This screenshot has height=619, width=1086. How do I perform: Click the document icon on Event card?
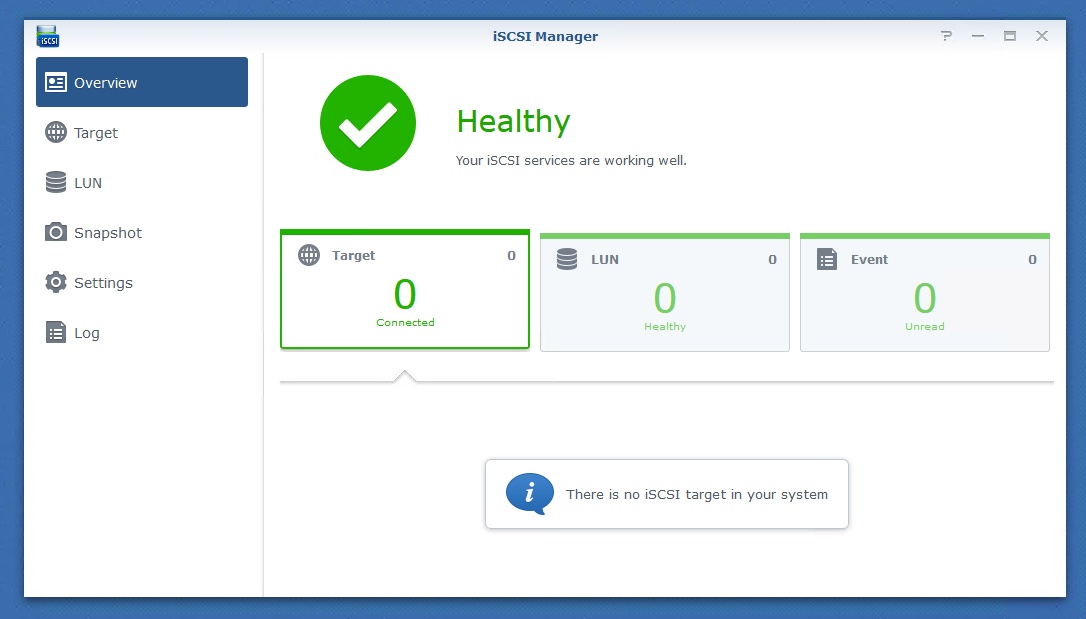pyautogui.click(x=827, y=259)
